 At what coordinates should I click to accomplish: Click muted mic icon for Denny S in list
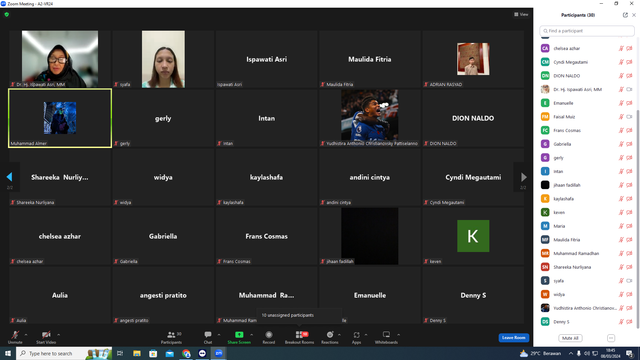tap(621, 322)
